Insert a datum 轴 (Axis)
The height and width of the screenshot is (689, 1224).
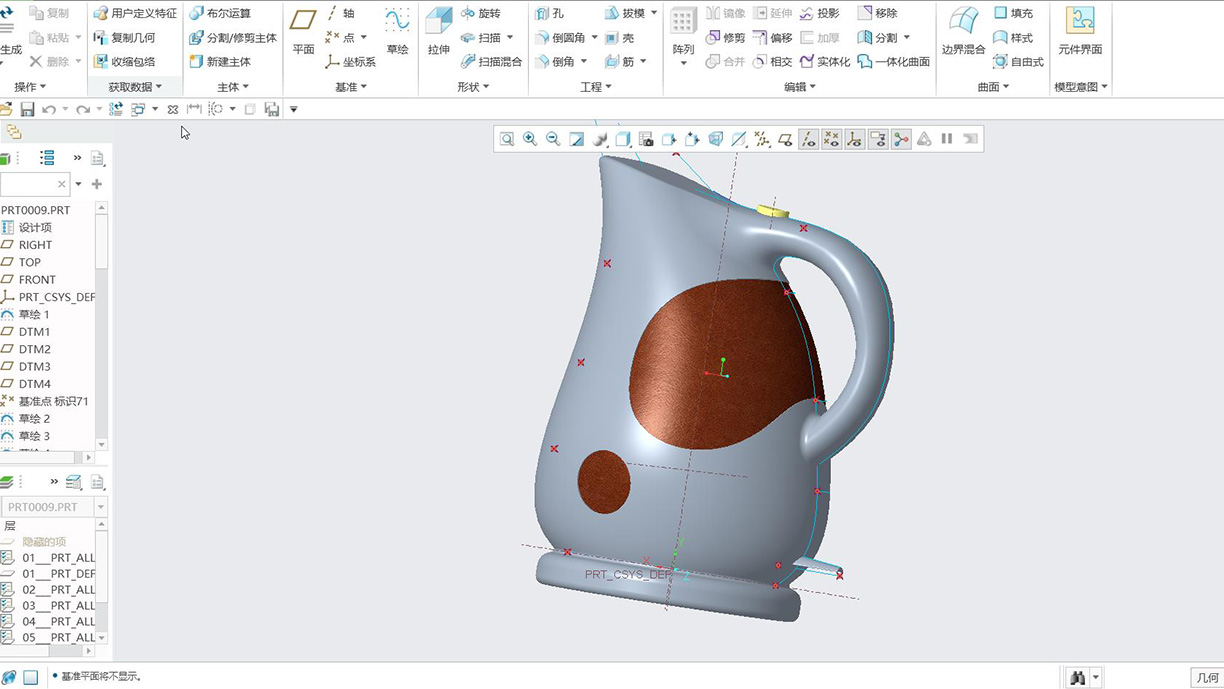(340, 14)
